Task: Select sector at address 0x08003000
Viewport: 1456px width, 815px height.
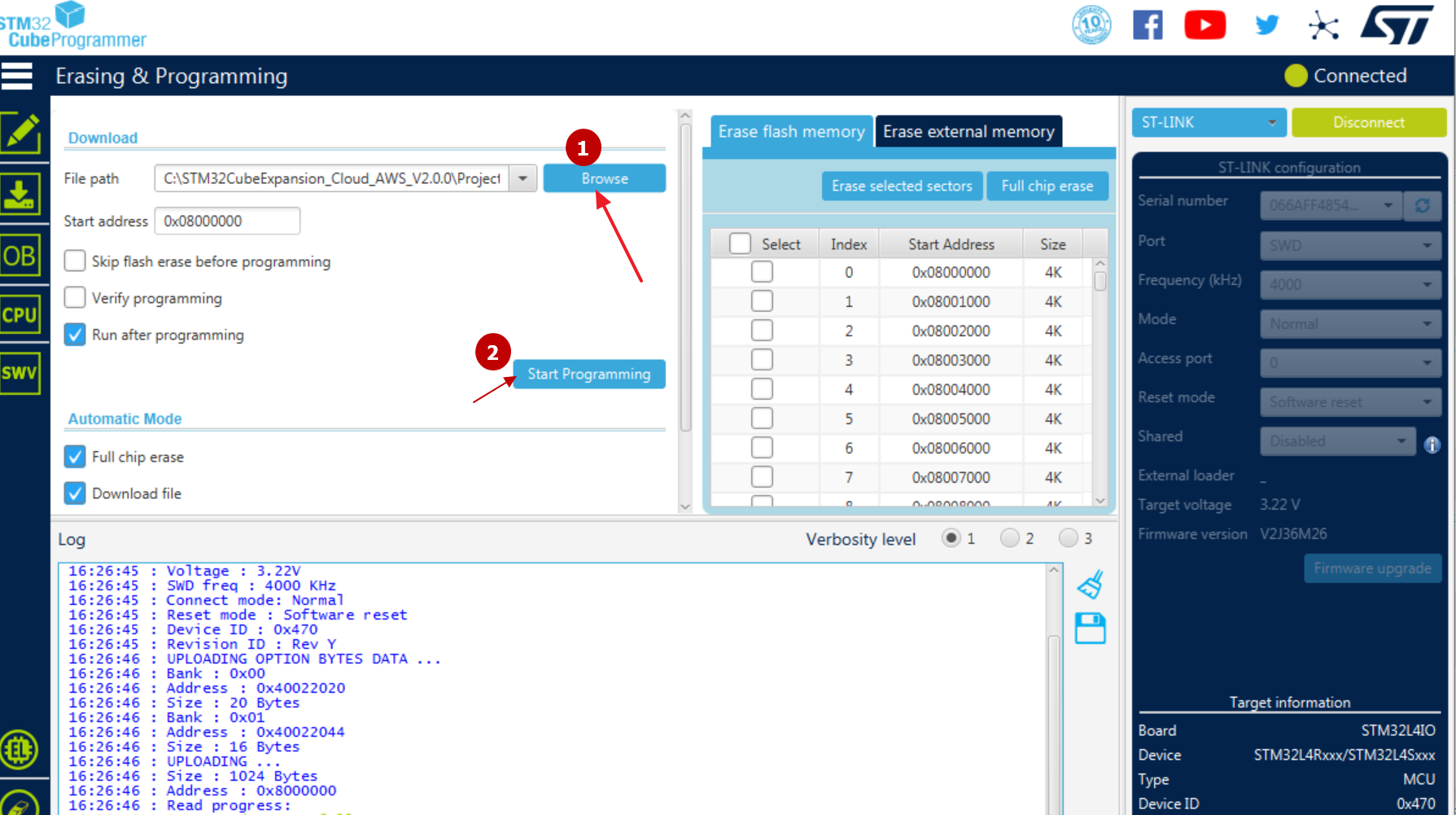Action: pos(762,360)
